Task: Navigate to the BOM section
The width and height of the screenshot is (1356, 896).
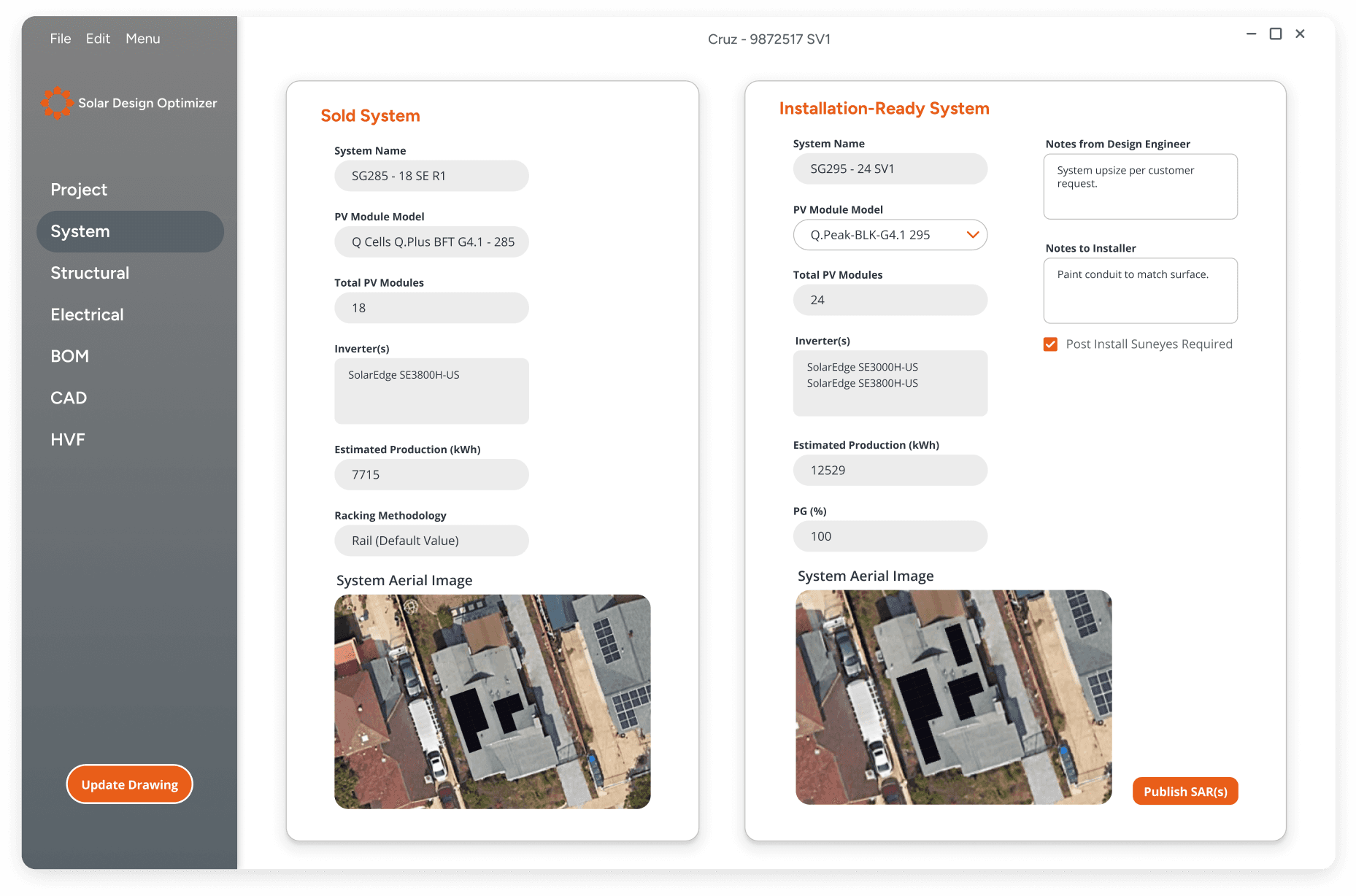Action: (69, 356)
